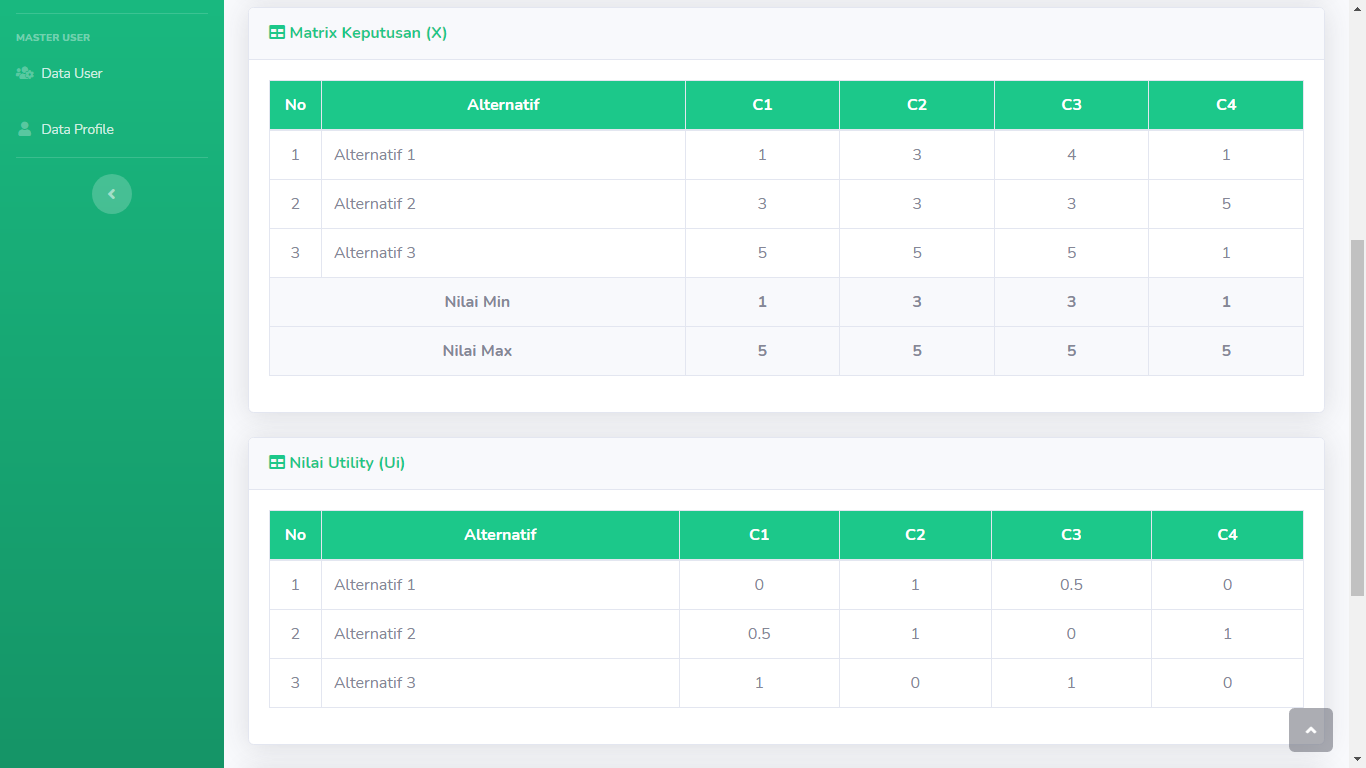Click C1 value 5 for Alternatif 3 in Matrix
Image resolution: width=1366 pixels, height=768 pixels.
762,253
